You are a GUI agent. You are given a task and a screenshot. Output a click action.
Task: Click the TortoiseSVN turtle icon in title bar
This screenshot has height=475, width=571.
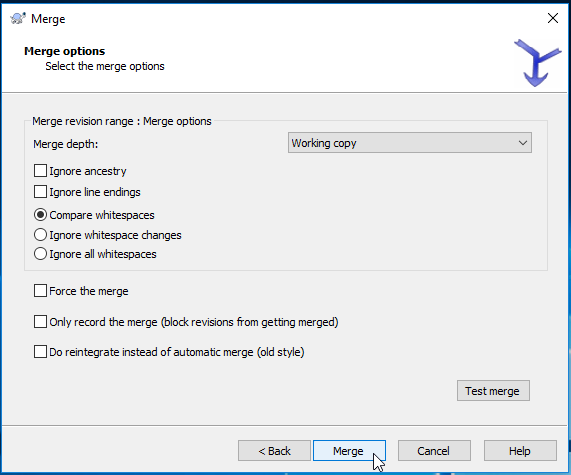[x=18, y=18]
